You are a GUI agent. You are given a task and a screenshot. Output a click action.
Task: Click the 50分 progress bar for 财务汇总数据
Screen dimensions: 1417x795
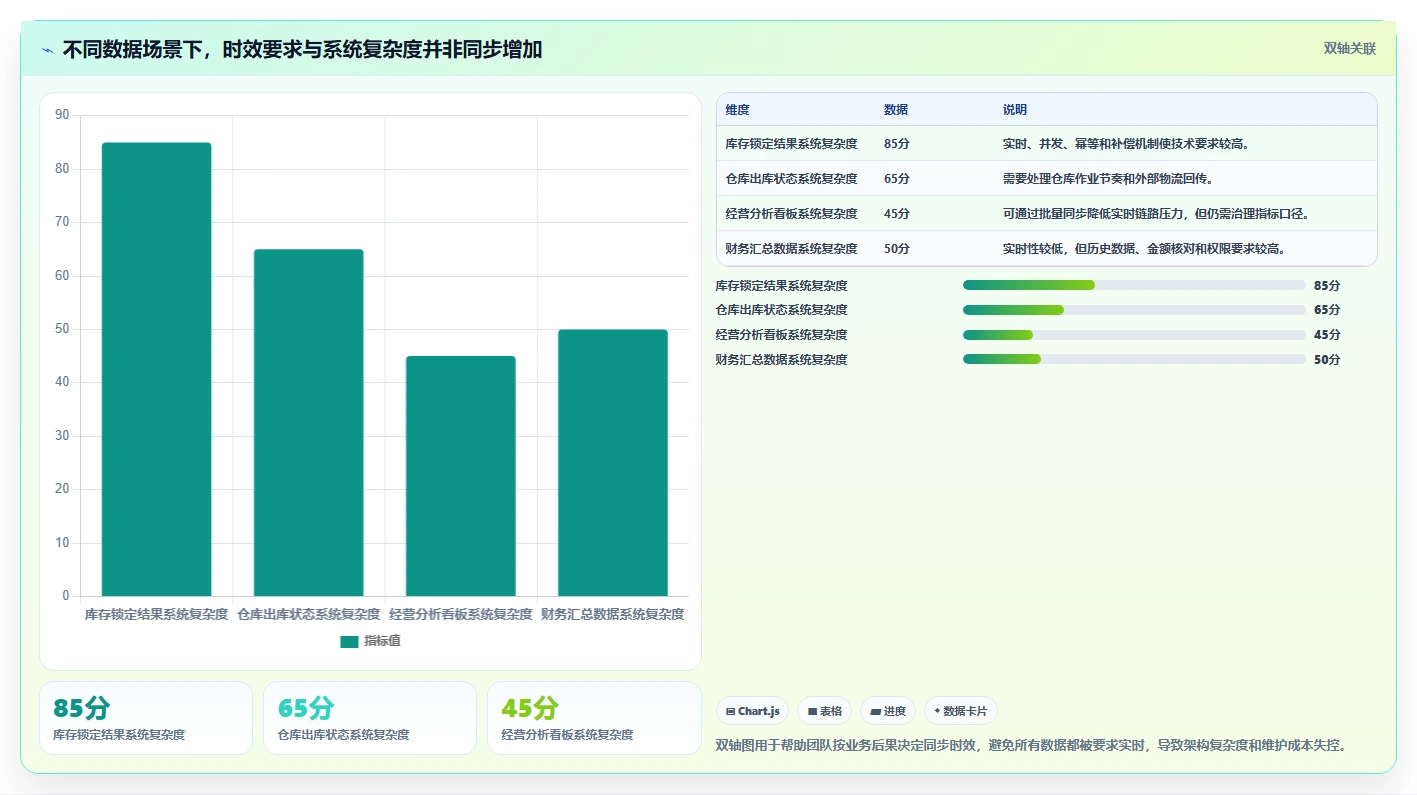click(x=1134, y=359)
